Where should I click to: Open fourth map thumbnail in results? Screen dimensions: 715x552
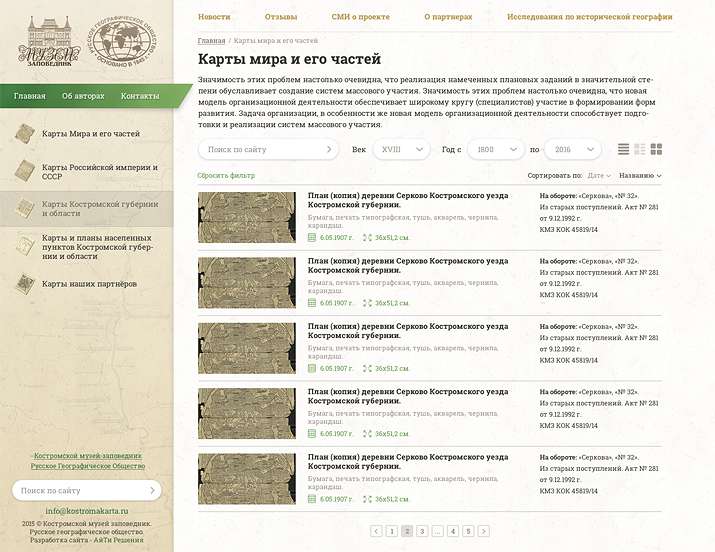click(x=247, y=413)
